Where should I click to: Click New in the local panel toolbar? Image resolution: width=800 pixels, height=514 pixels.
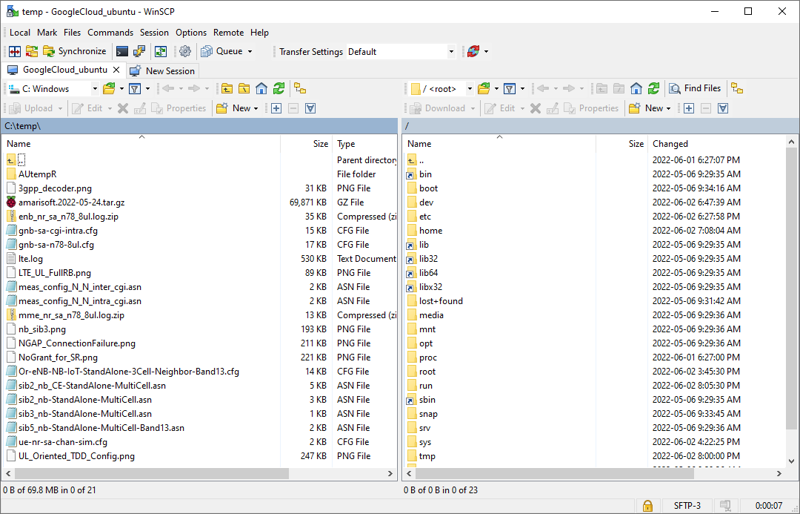(233, 108)
